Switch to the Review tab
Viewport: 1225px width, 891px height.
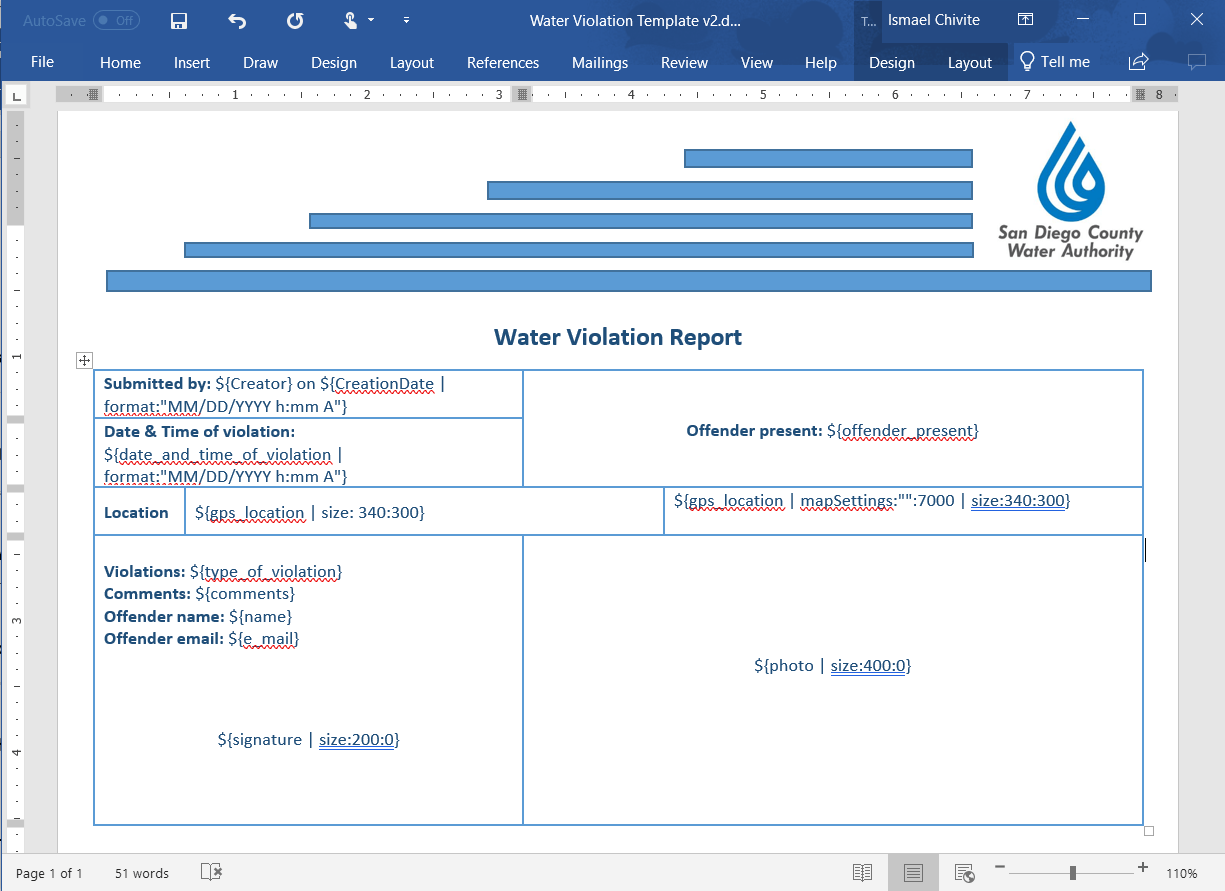point(684,62)
